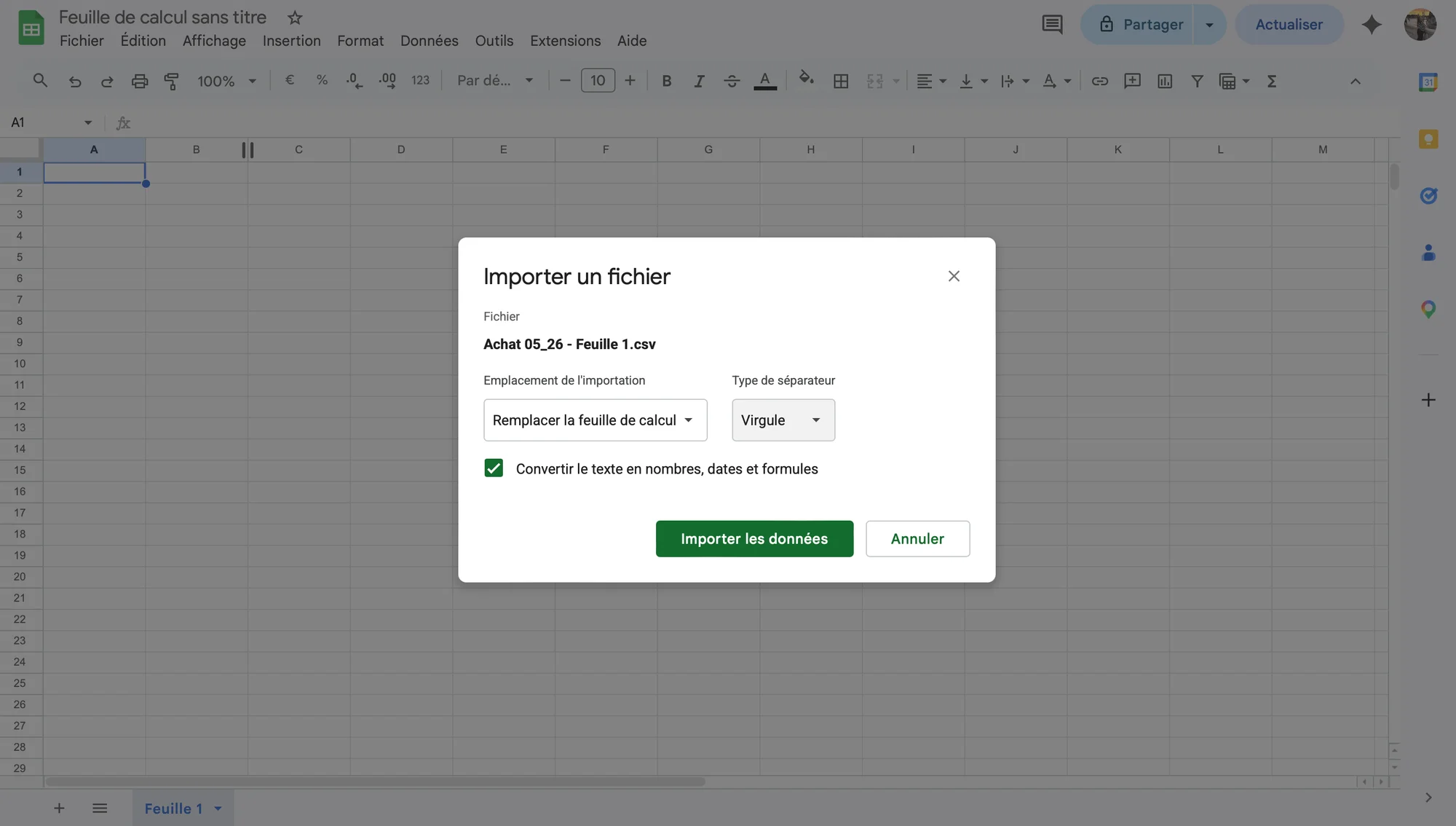Open the fill color bucket
Image resolution: width=1456 pixels, height=826 pixels.
pos(806,79)
